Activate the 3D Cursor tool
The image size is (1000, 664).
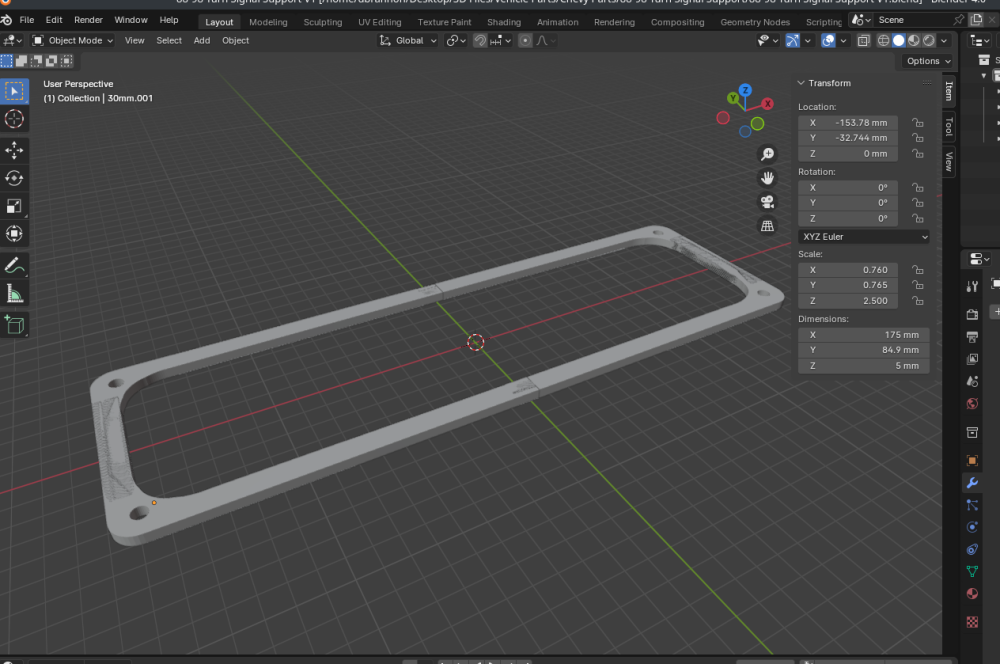14,119
